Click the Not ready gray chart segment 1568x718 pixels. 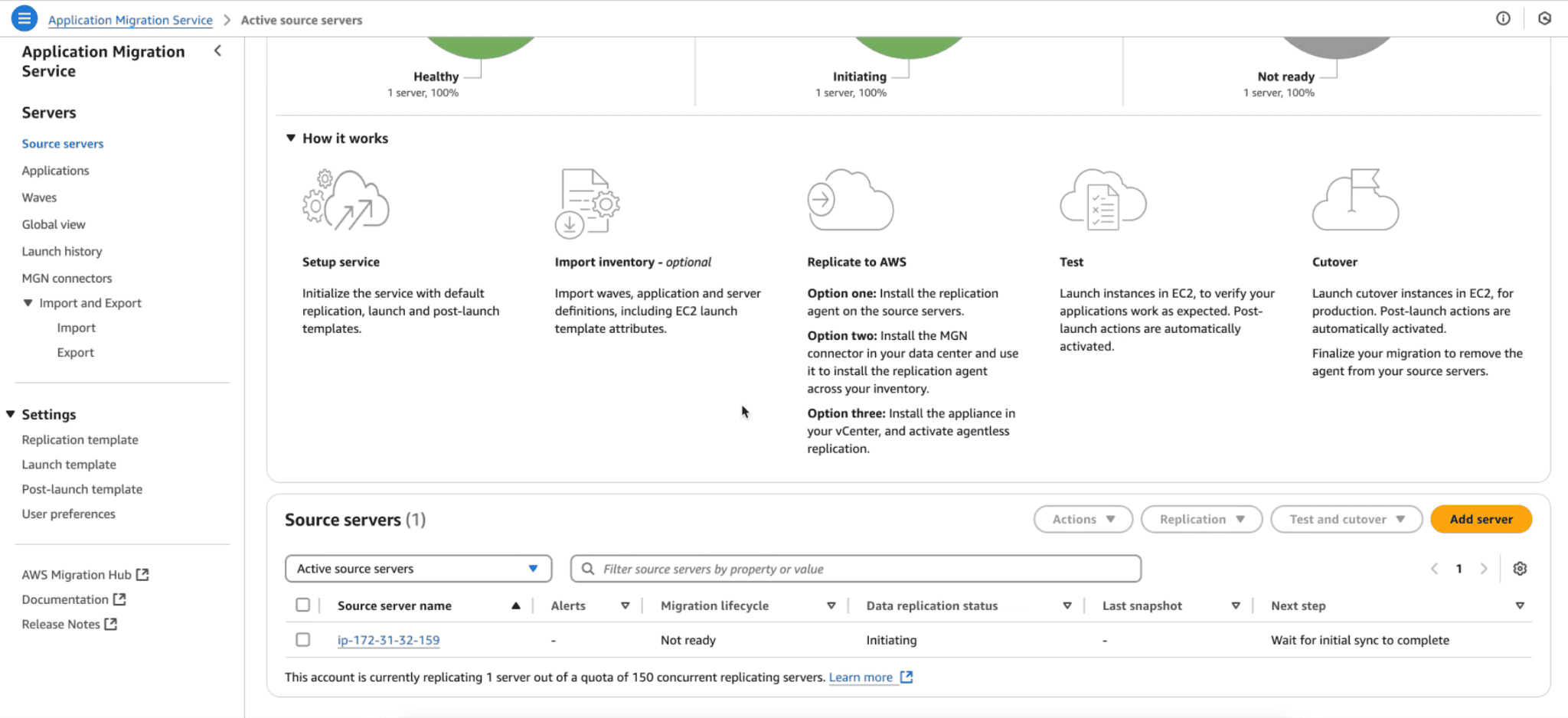tap(1336, 46)
